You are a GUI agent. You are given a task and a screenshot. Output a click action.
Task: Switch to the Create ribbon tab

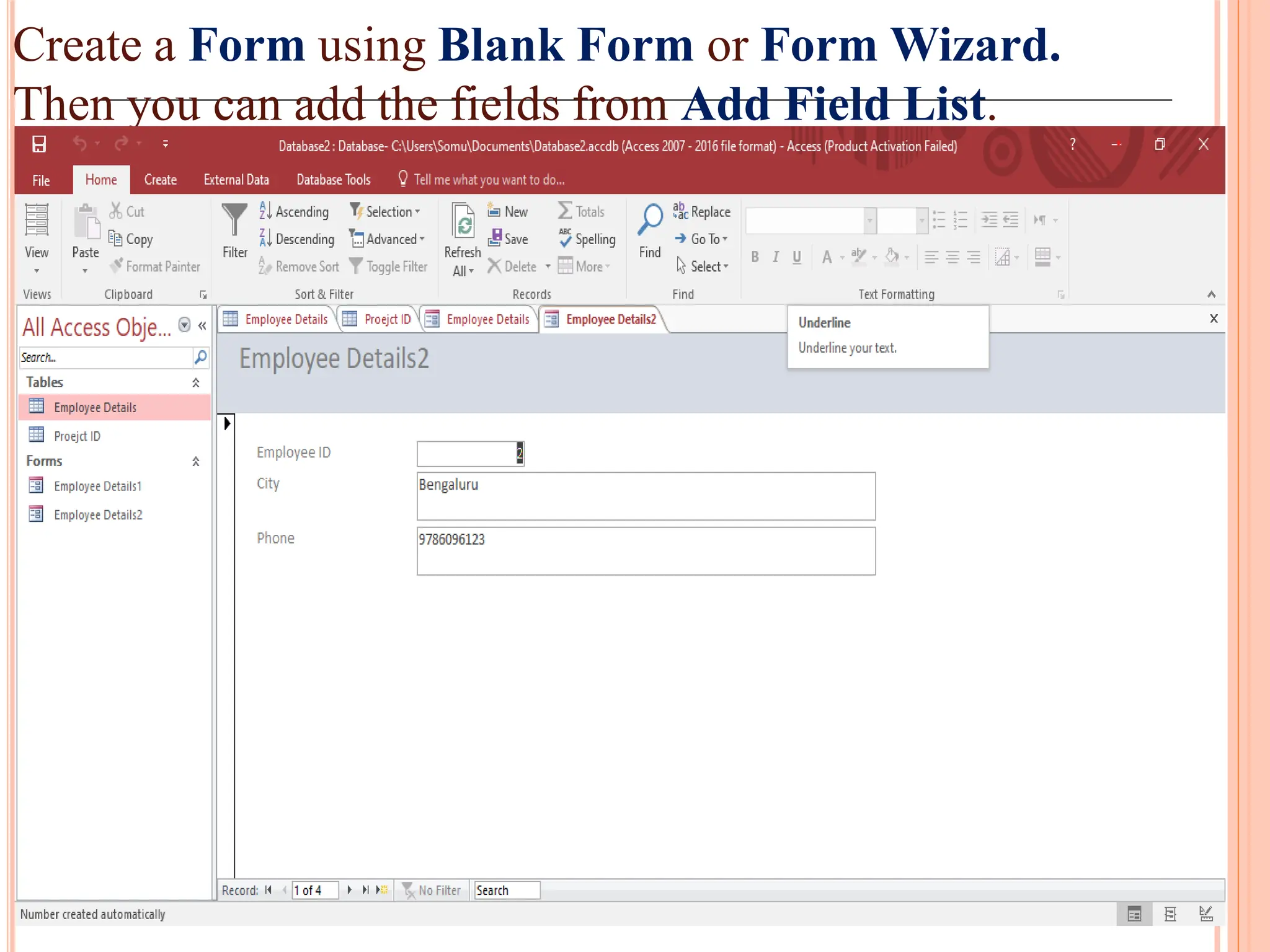[161, 180]
